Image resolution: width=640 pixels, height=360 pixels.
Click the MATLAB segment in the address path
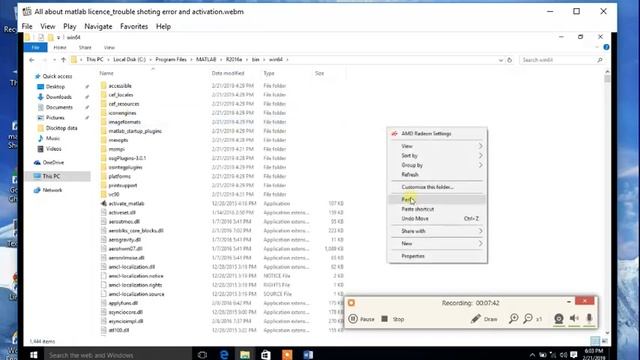(x=206, y=60)
